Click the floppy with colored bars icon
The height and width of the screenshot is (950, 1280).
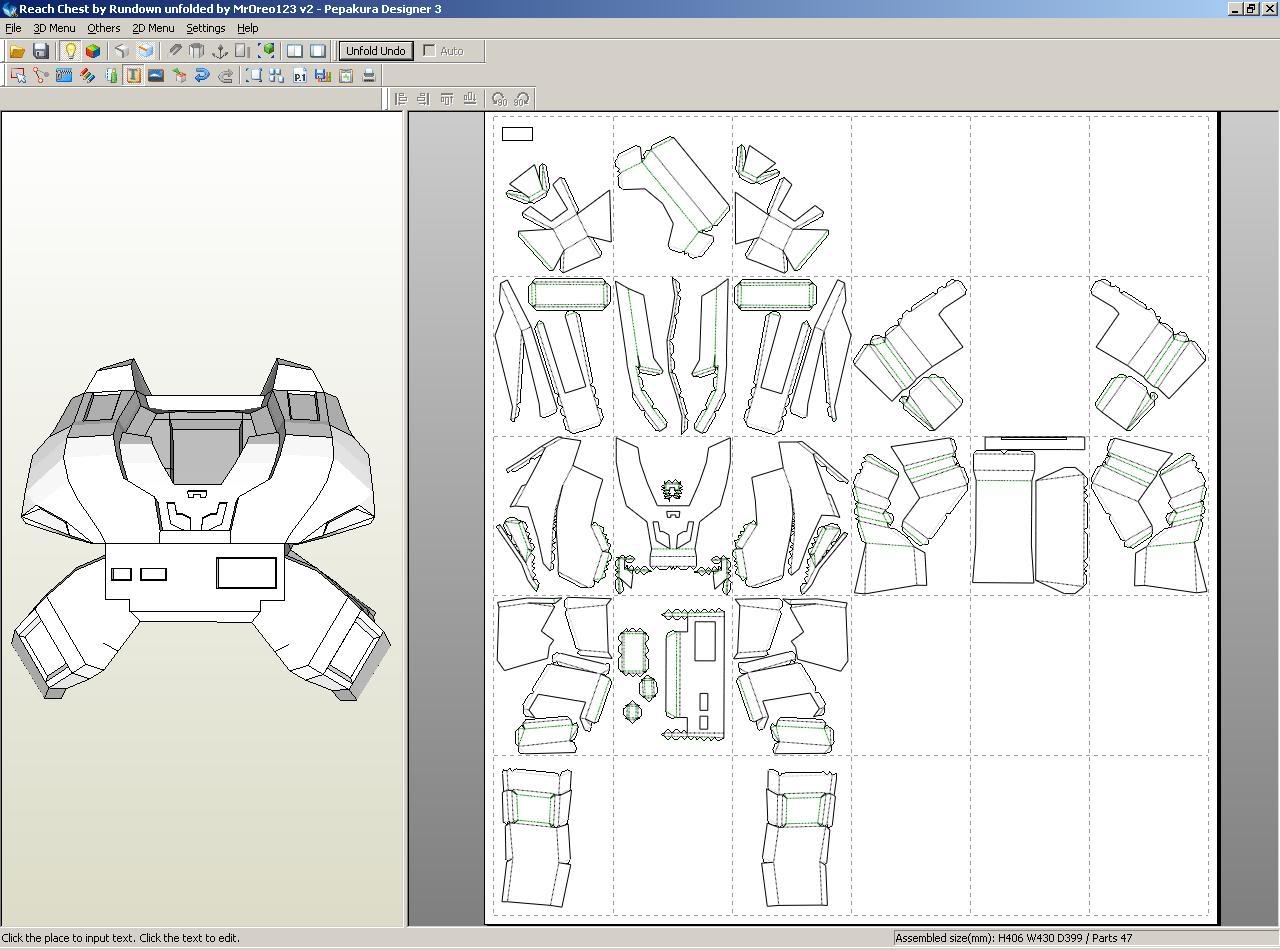tap(323, 75)
